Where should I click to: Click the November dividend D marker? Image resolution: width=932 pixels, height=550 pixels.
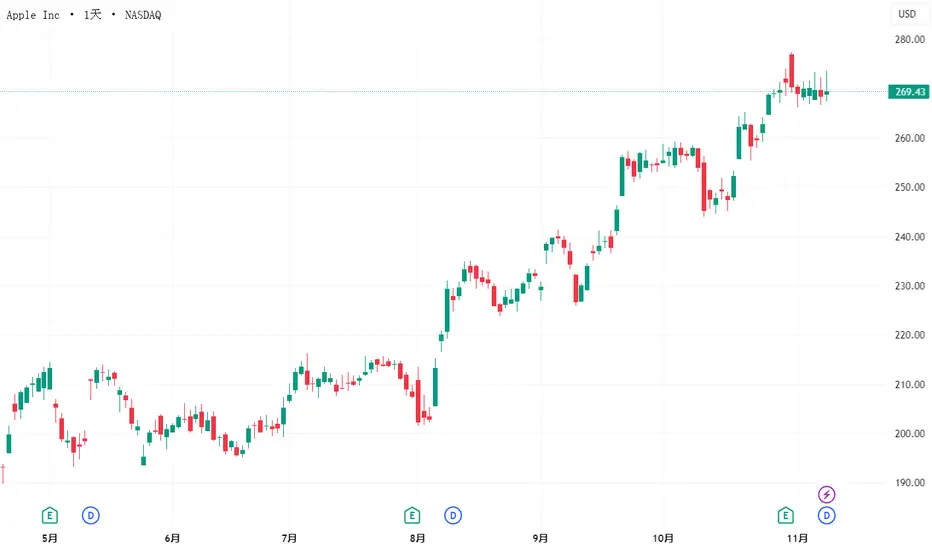(827, 515)
